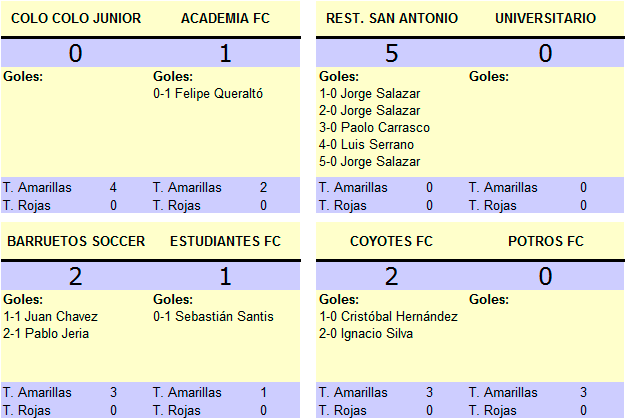Select the BARRUETOS SOCCER team header
This screenshot has width=625, height=419.
76,242
